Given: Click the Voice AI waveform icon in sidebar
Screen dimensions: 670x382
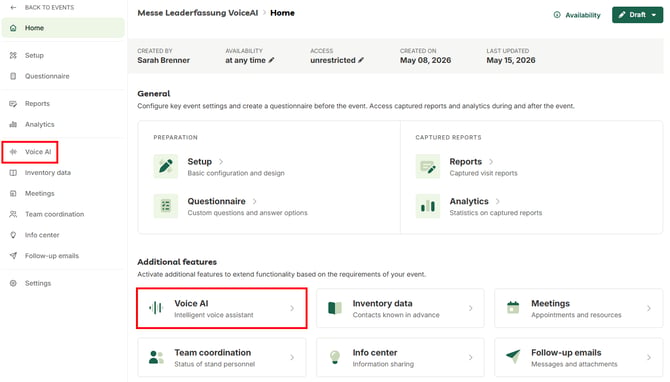Looking at the screenshot, I should coord(13,152).
